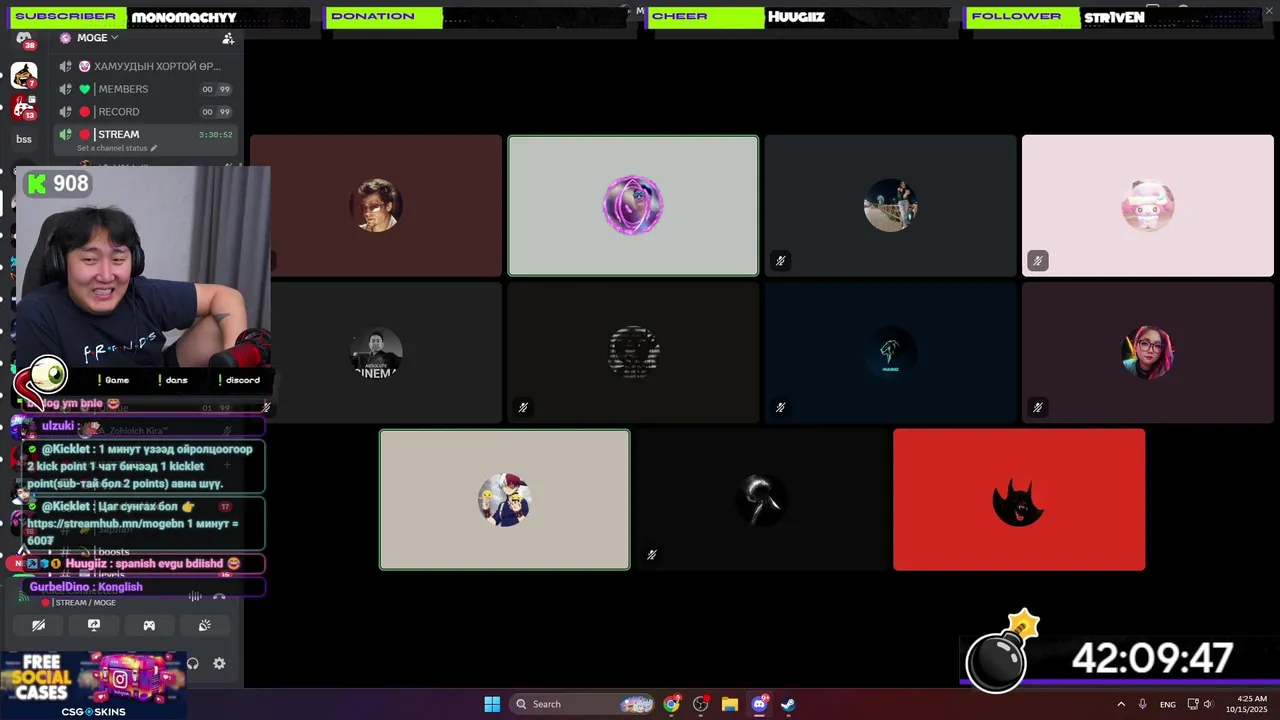Toggle deafen headphones icon
Viewport: 1280px width, 720px height.
(193, 663)
